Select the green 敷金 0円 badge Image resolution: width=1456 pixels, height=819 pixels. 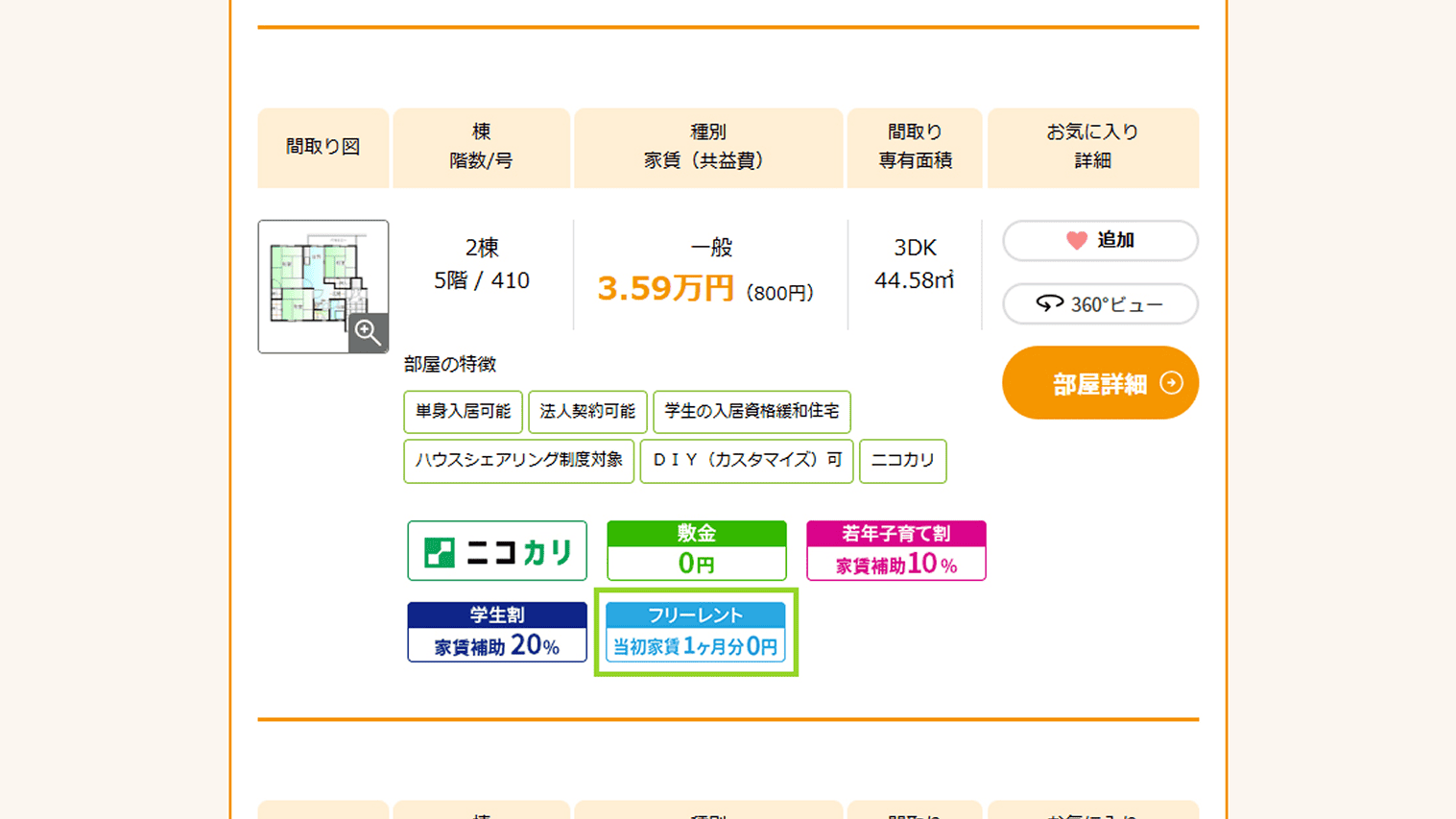[696, 549]
